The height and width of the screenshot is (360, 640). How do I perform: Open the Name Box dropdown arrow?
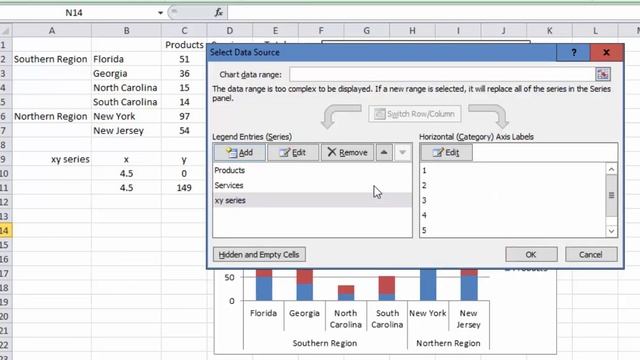[160, 13]
